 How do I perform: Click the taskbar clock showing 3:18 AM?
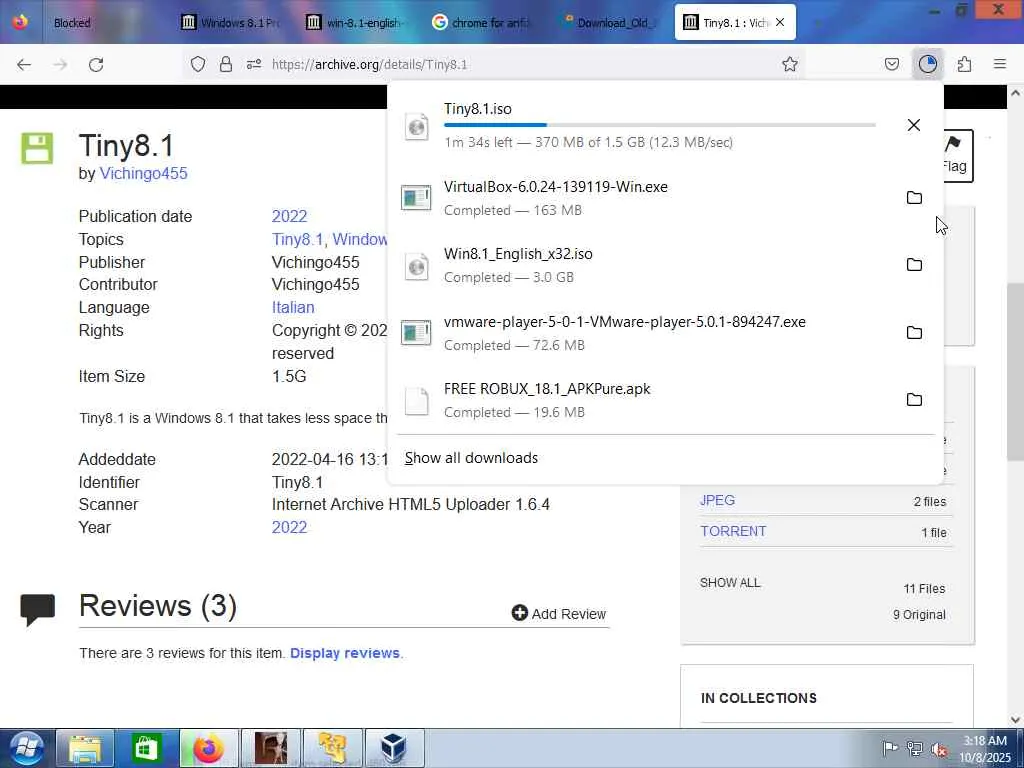985,749
